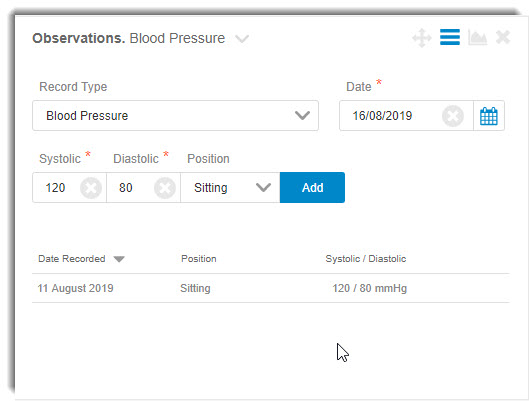Clear the date field value
This screenshot has height=401, width=529.
(453, 116)
